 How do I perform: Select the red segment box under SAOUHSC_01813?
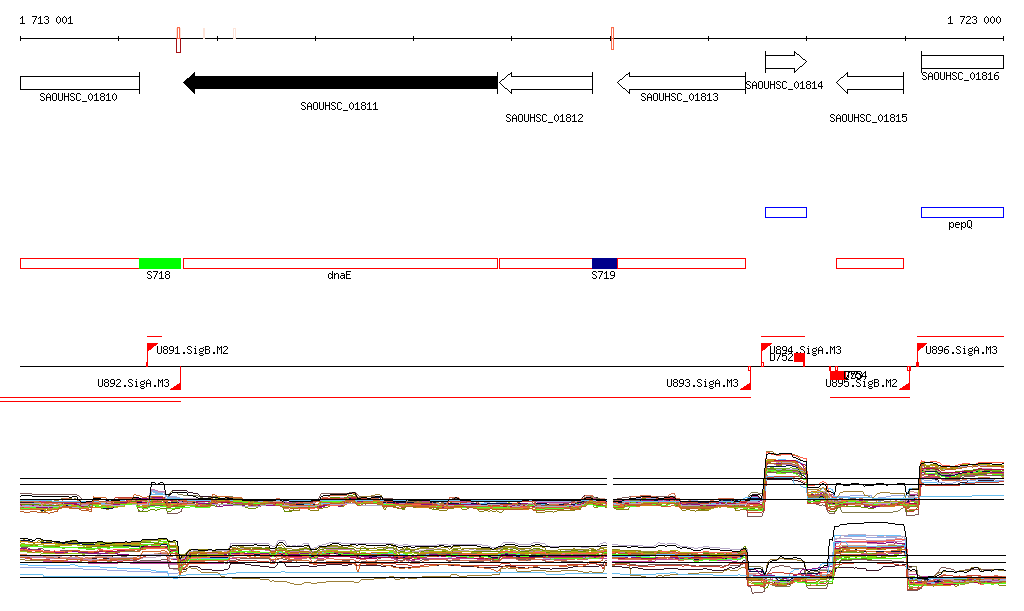(682, 264)
